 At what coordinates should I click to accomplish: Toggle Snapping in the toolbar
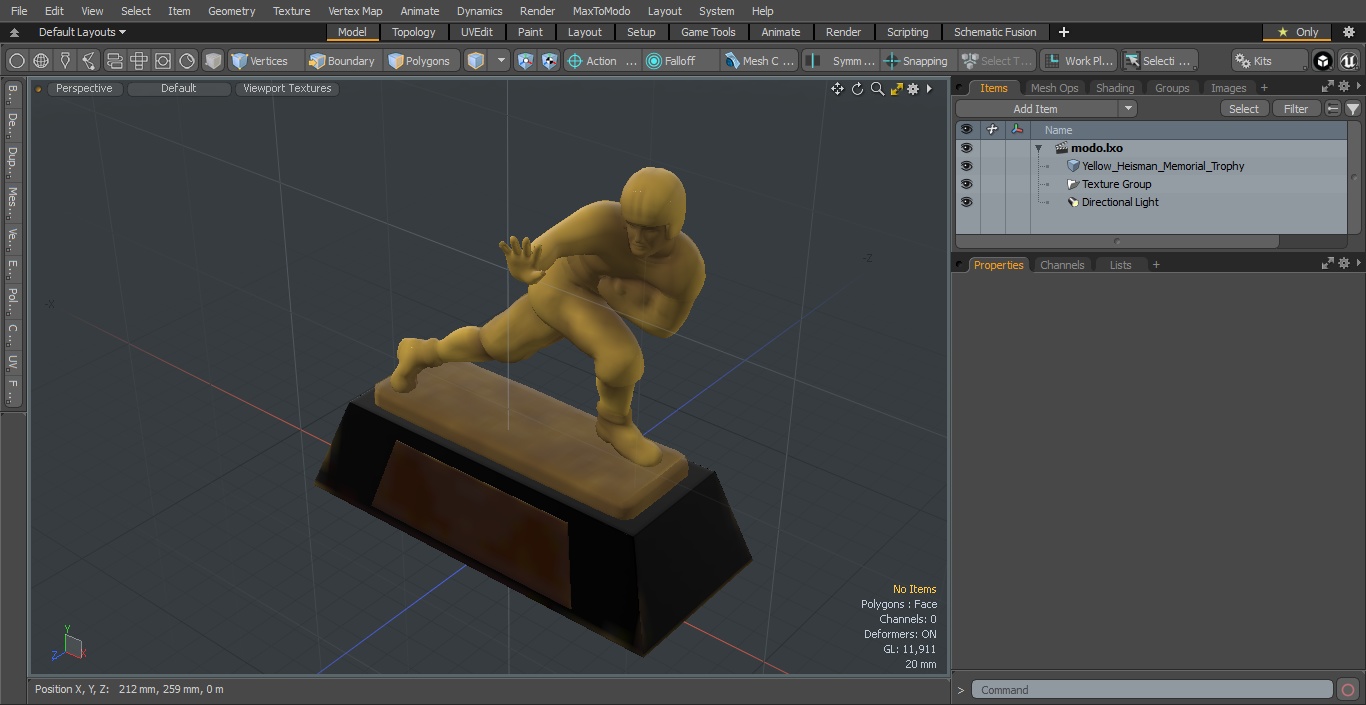(x=917, y=61)
